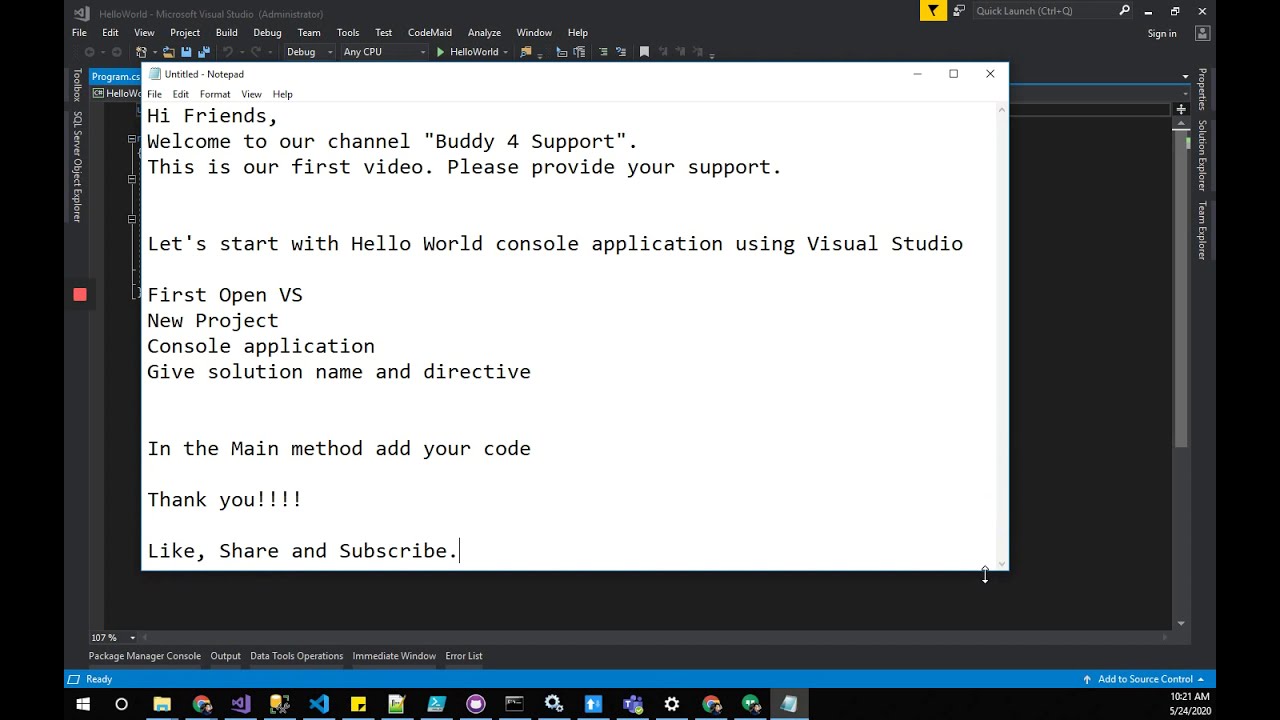
Task: Open the CodeMaid menu in Visual Studio
Action: (x=430, y=33)
